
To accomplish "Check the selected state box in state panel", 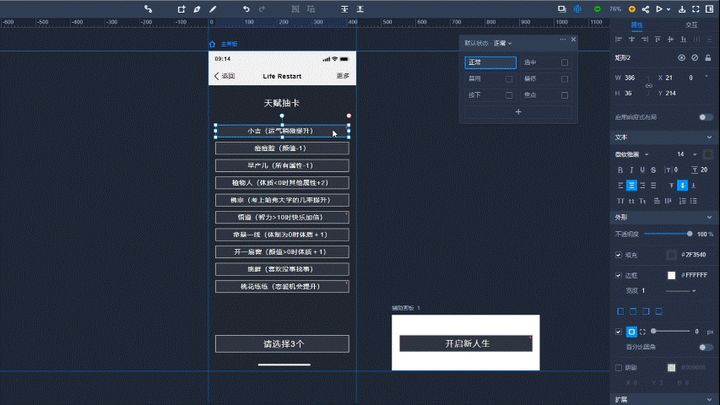I will 564,62.
